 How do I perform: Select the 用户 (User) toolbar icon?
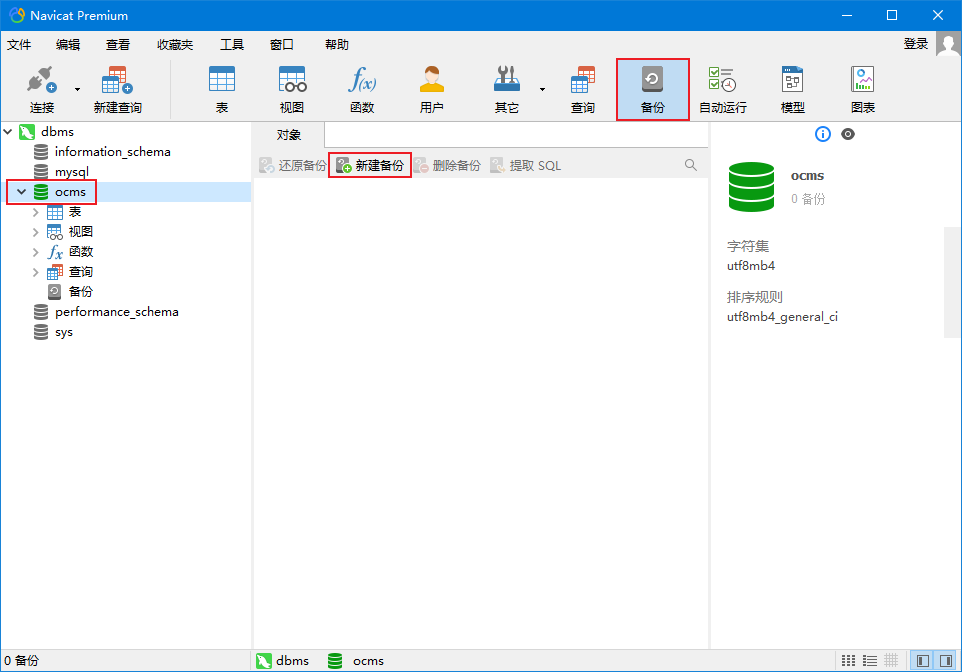click(431, 89)
